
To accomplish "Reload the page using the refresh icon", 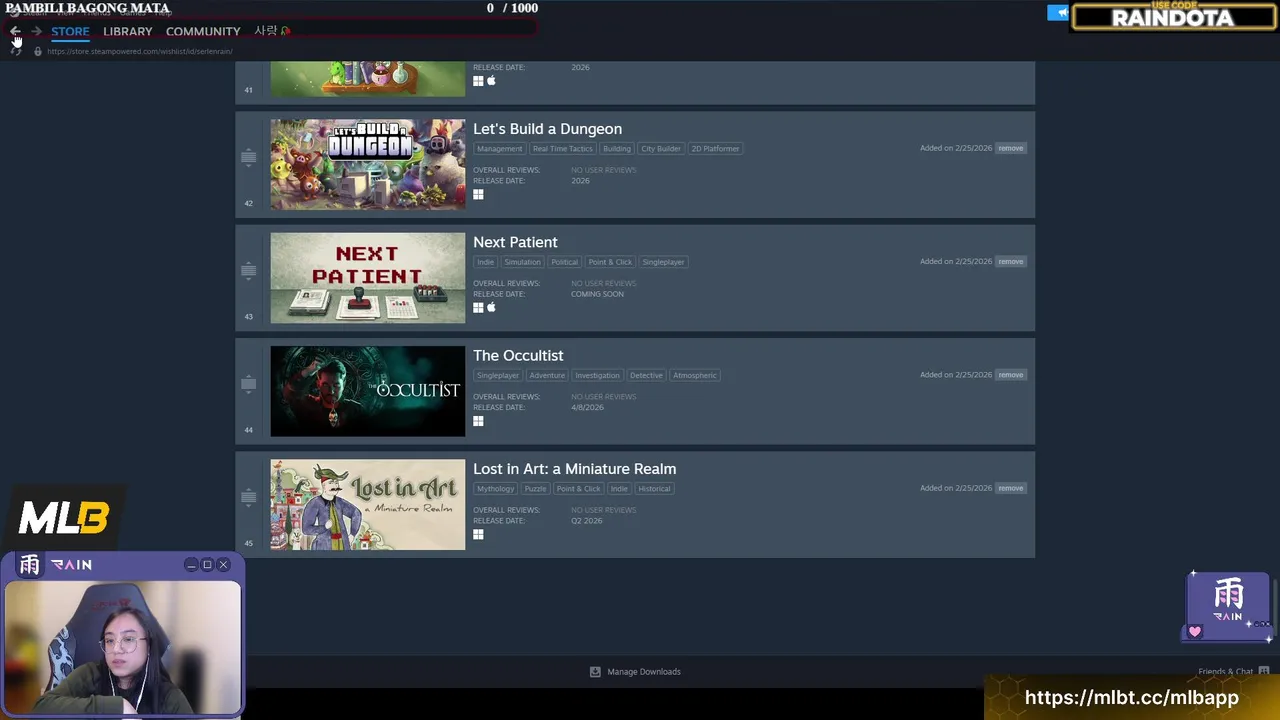I will point(15,51).
